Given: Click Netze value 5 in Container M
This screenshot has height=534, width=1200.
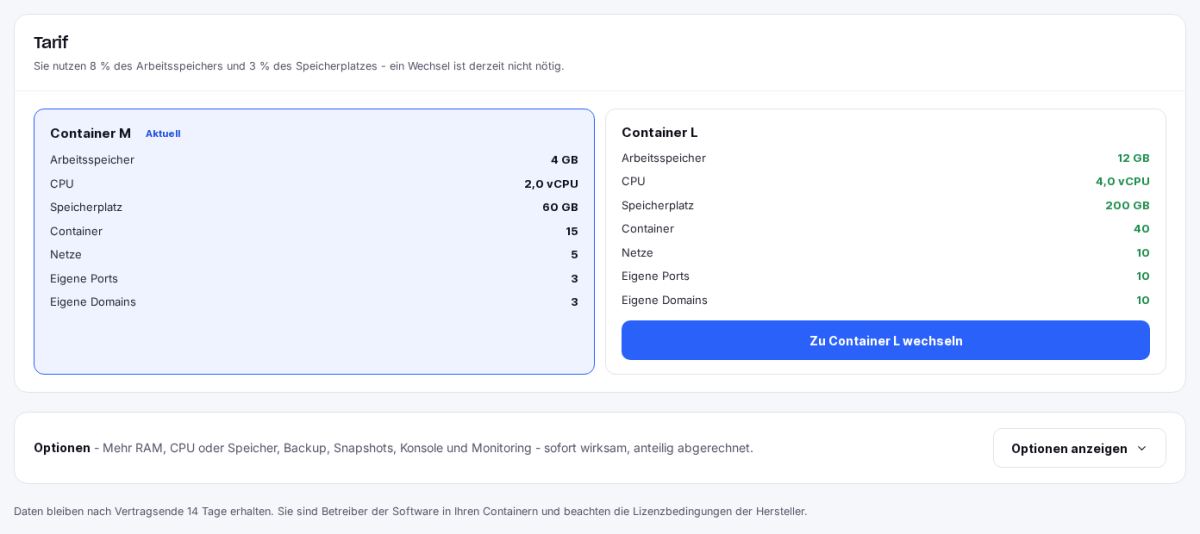Looking at the screenshot, I should 574,255.
